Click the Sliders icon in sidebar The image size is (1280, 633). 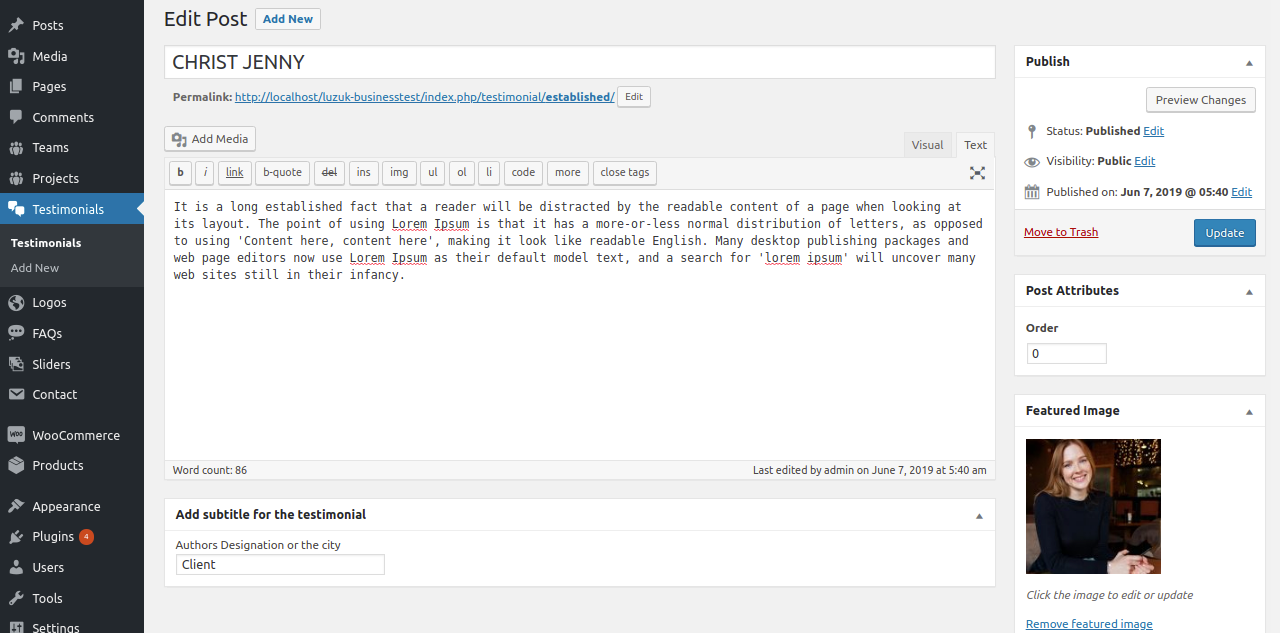[16, 364]
